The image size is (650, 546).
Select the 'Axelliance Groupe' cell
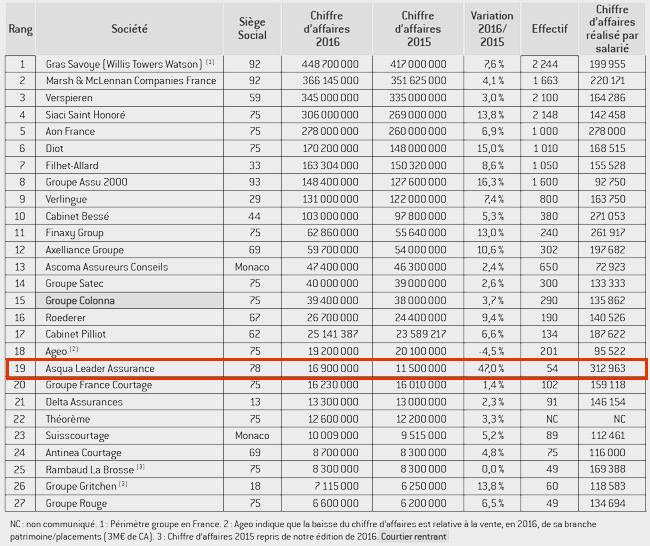coord(129,250)
